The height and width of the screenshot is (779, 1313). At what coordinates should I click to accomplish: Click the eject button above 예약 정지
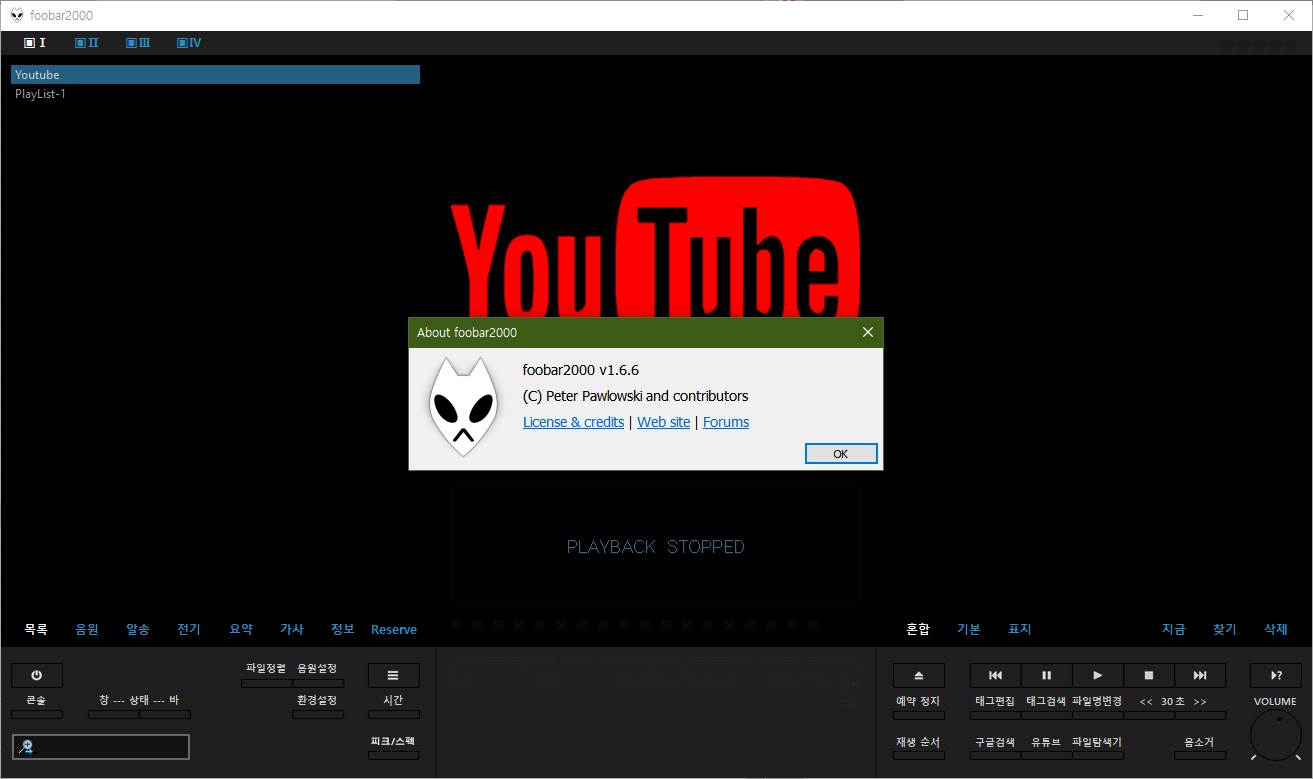[x=919, y=675]
